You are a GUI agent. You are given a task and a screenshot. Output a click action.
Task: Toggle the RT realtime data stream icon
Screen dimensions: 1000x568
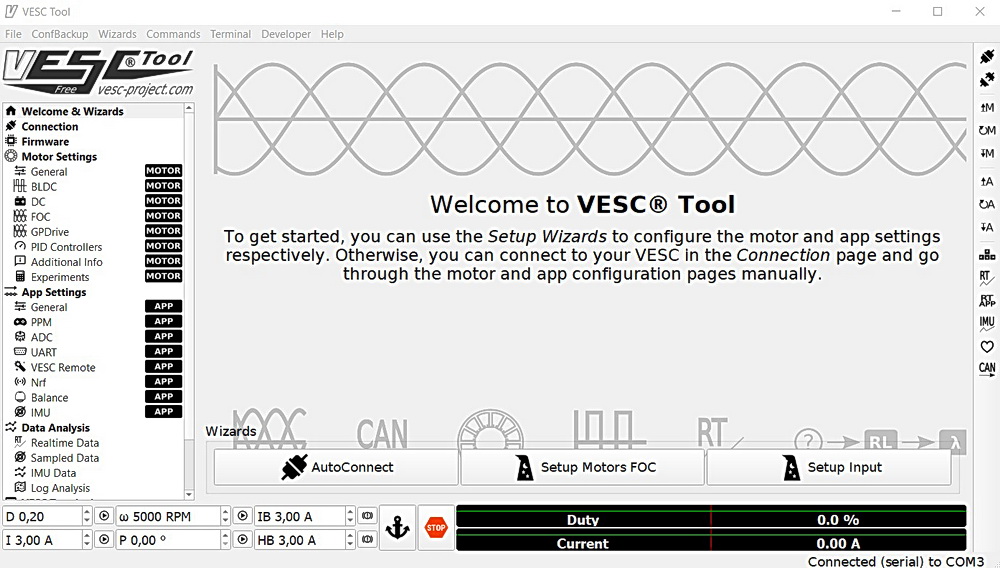tap(987, 277)
